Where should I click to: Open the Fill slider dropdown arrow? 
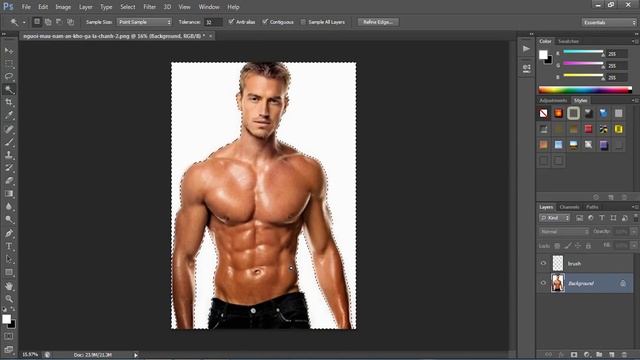click(634, 245)
